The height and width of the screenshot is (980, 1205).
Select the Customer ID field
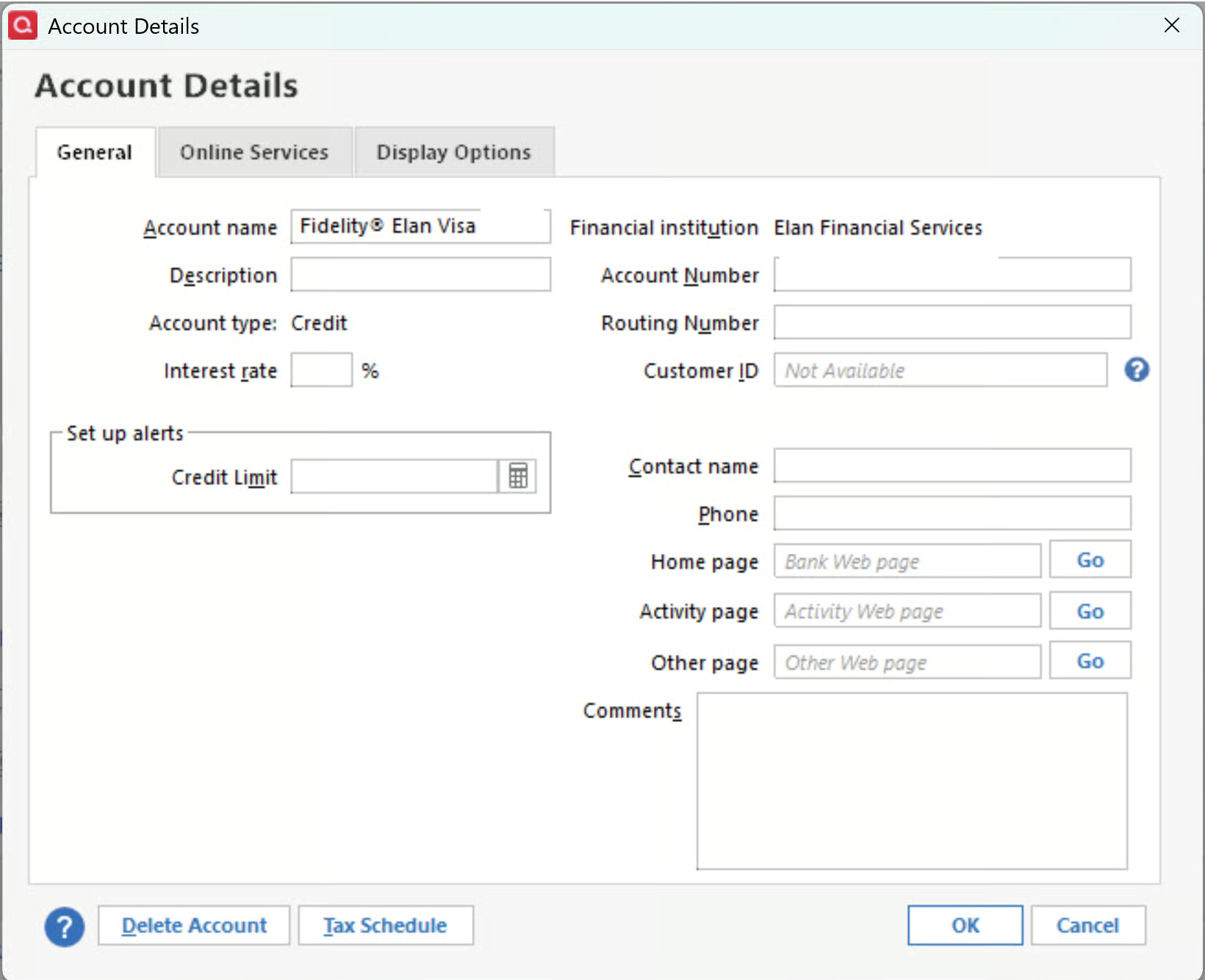940,370
